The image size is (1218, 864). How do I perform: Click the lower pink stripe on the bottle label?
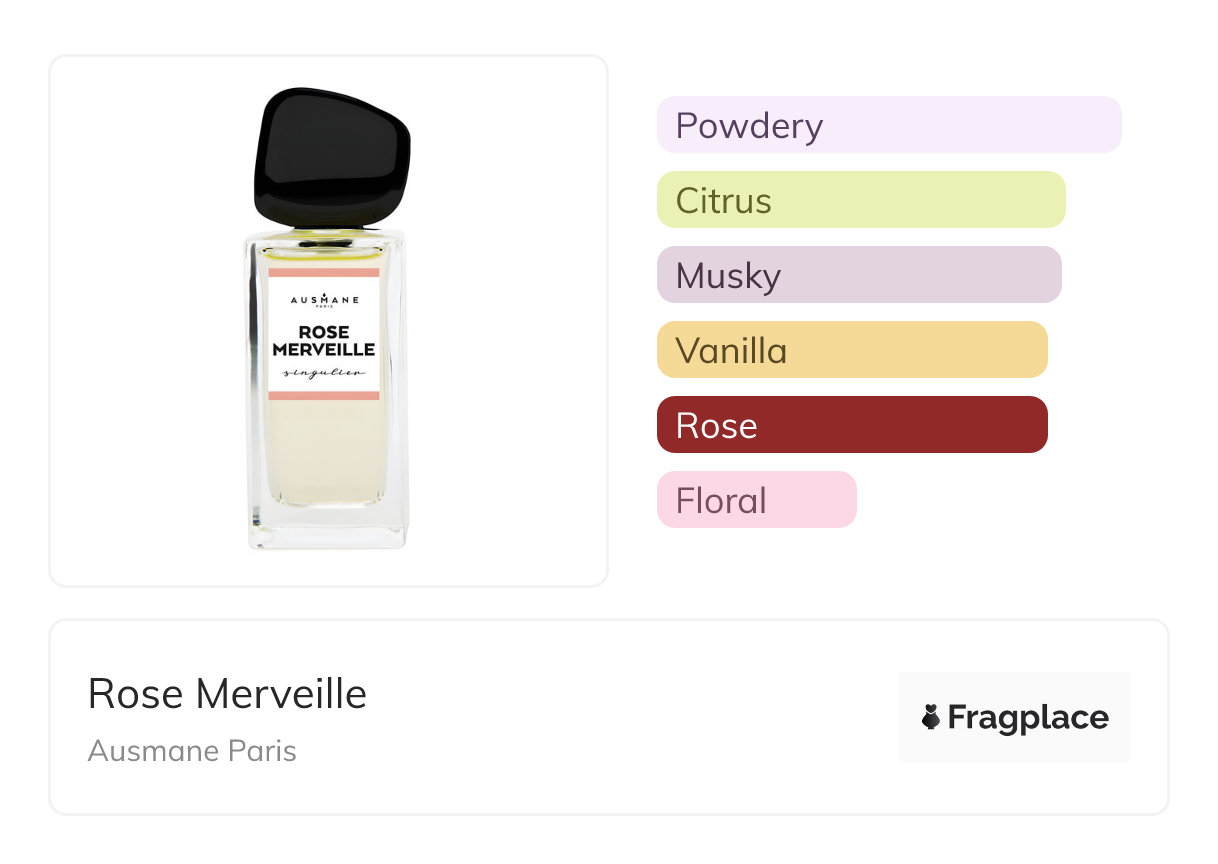click(324, 396)
